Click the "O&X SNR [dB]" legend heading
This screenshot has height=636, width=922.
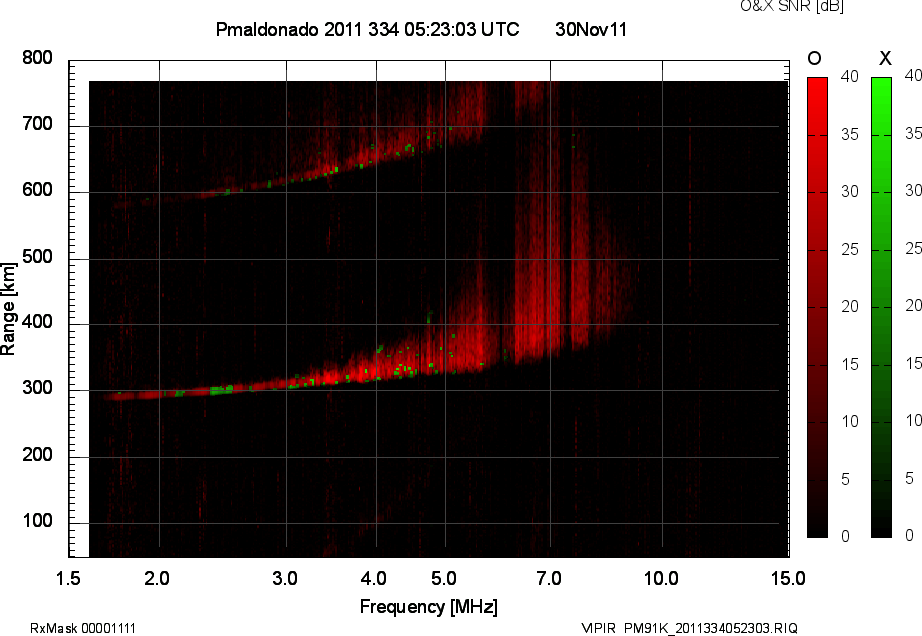click(x=792, y=6)
